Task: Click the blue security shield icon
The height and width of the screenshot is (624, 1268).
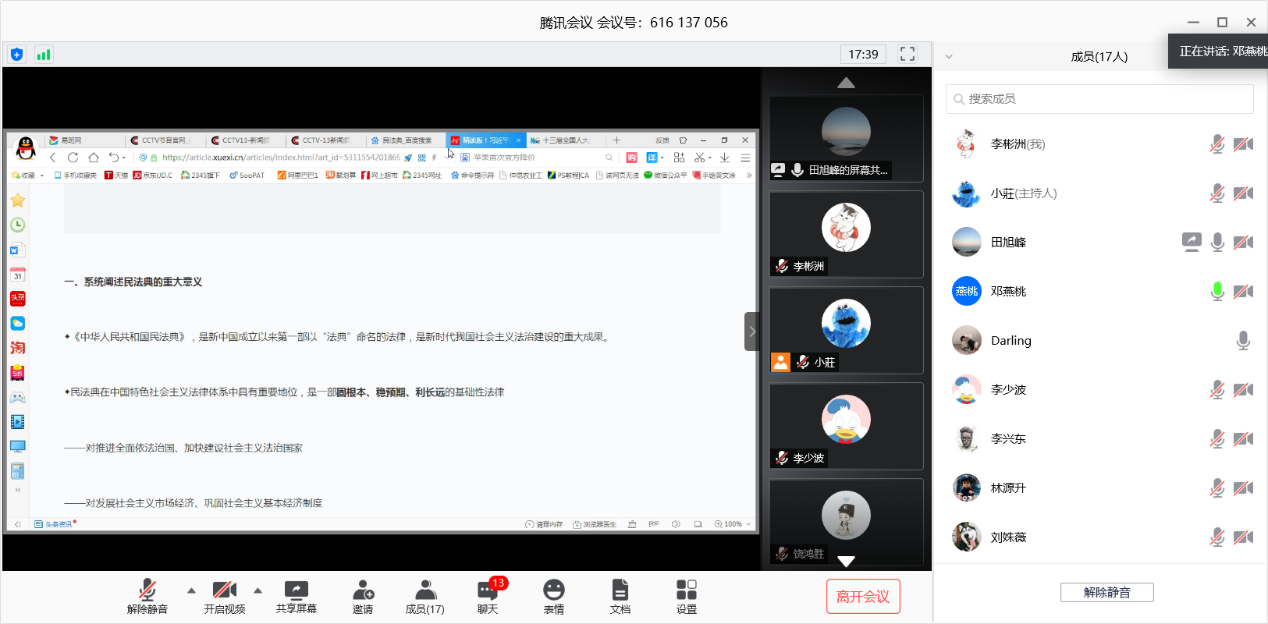Action: coord(16,54)
